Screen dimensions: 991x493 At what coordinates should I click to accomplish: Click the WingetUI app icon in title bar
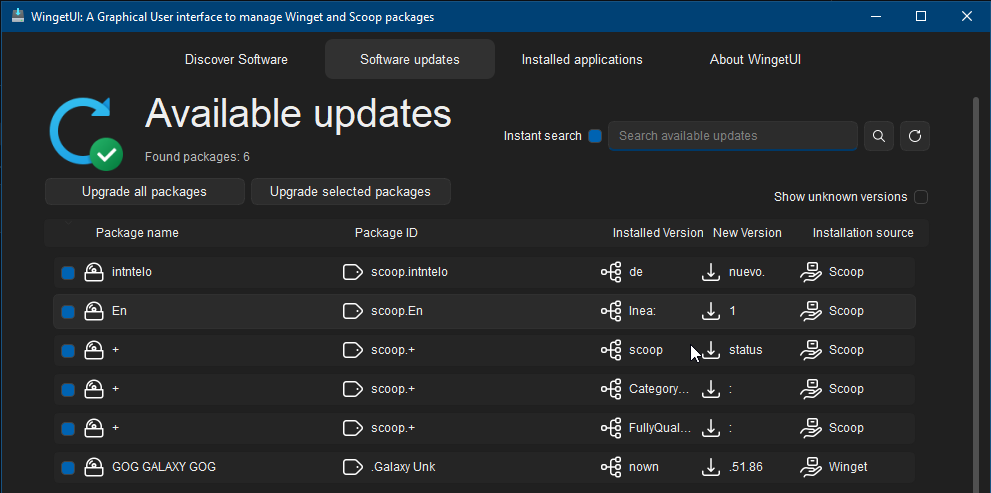tap(18, 17)
